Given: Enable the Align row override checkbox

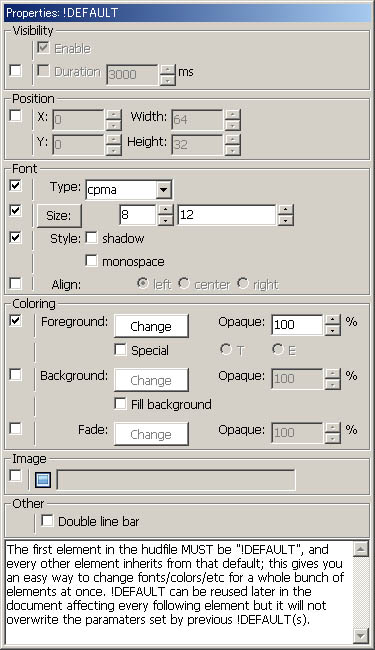Looking at the screenshot, I should click(x=15, y=284).
